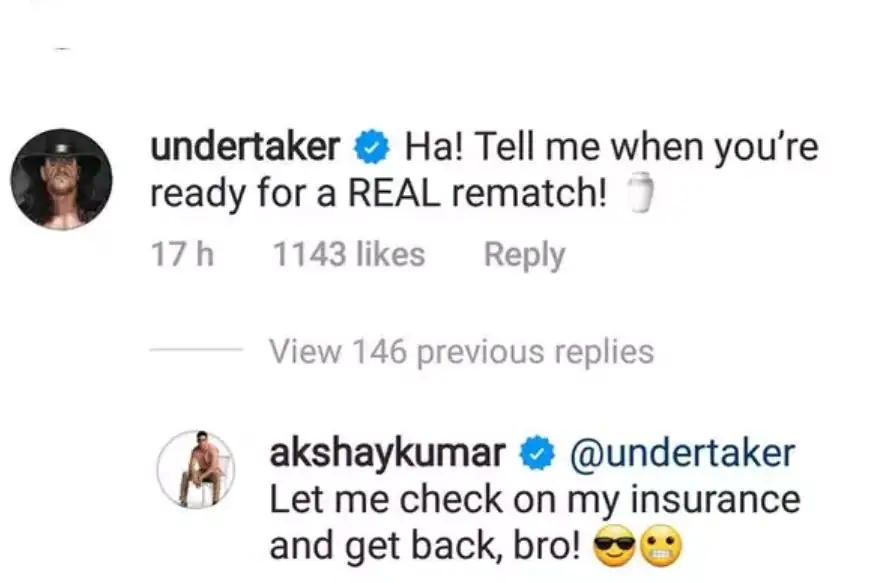Screen dimensions: 875x583
Task: Click the 'and get back, bro!' text
Action: [x=425, y=546]
